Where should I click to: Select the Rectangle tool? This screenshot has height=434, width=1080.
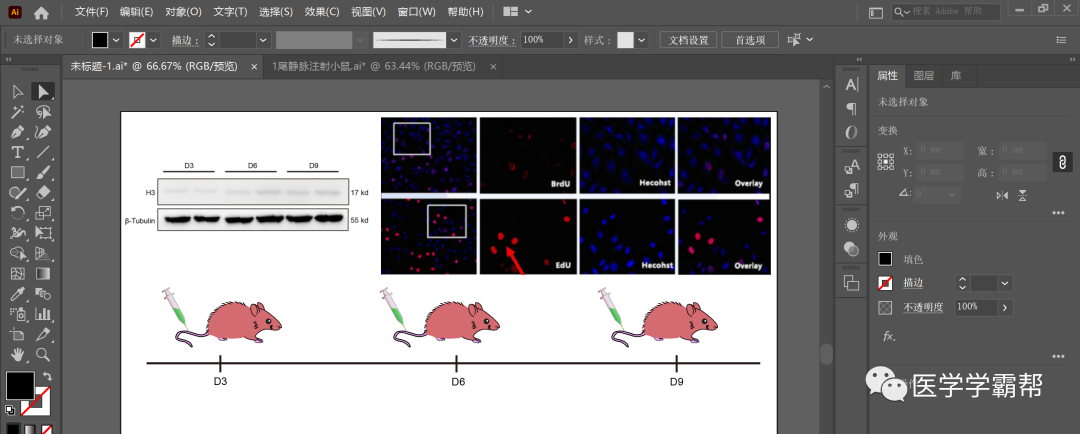point(17,172)
